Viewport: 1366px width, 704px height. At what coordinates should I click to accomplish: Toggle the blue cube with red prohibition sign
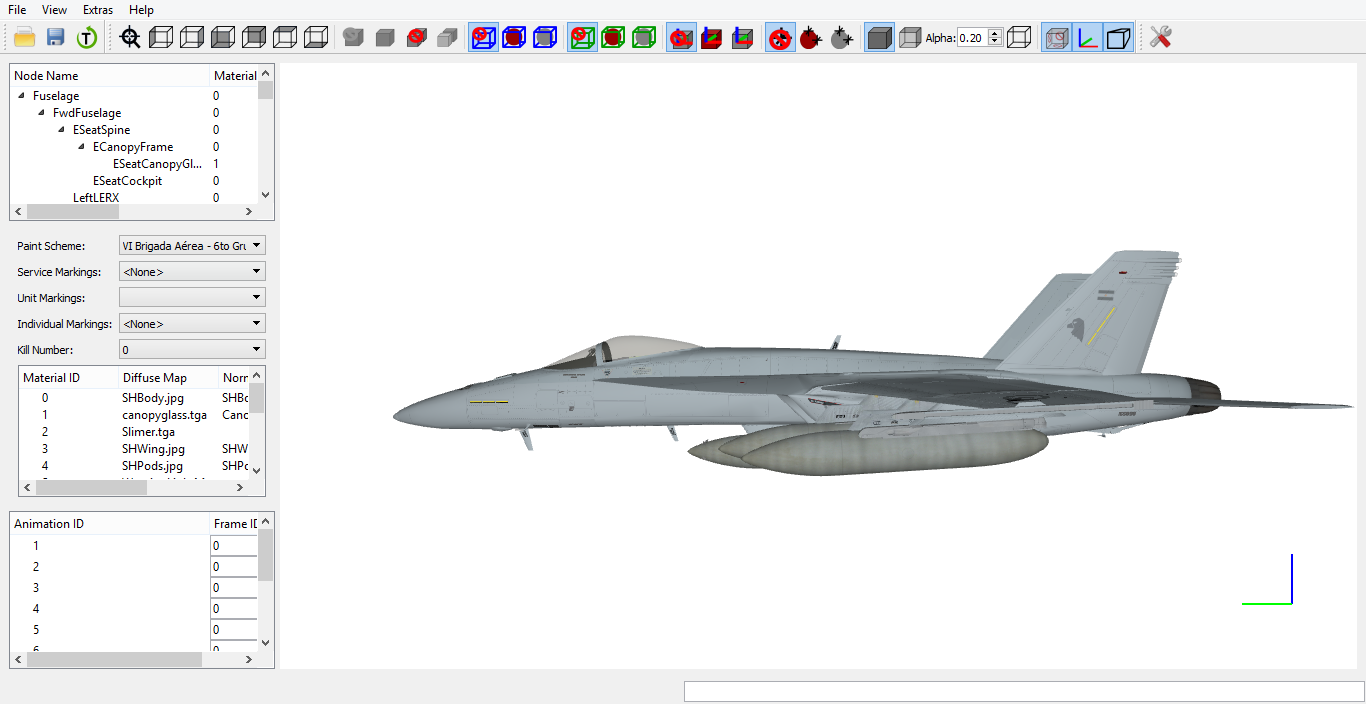click(483, 38)
